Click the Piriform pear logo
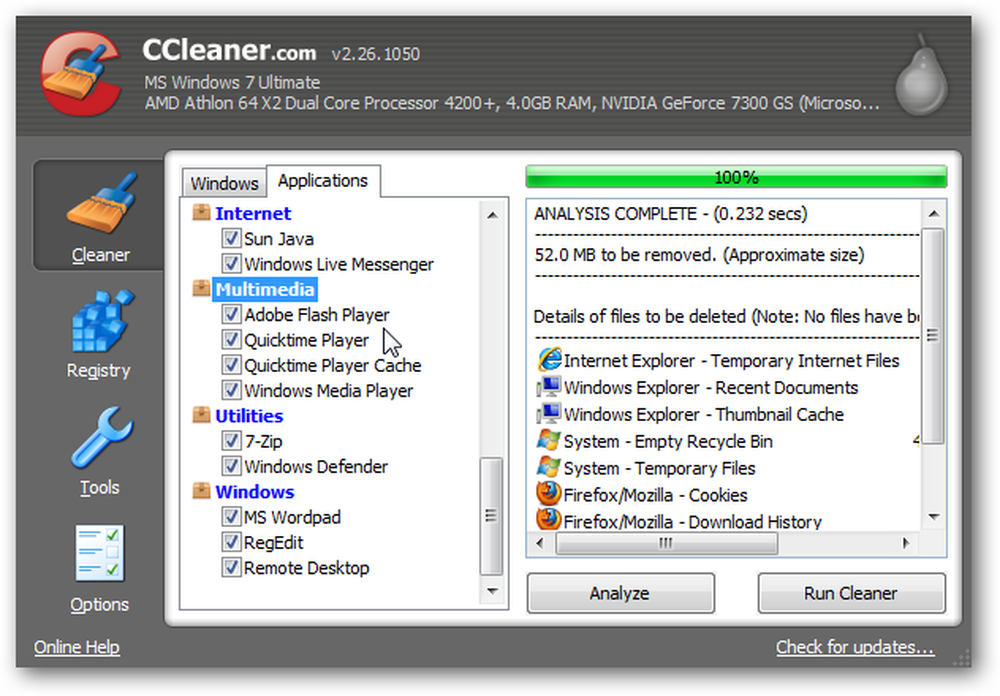 click(x=921, y=75)
